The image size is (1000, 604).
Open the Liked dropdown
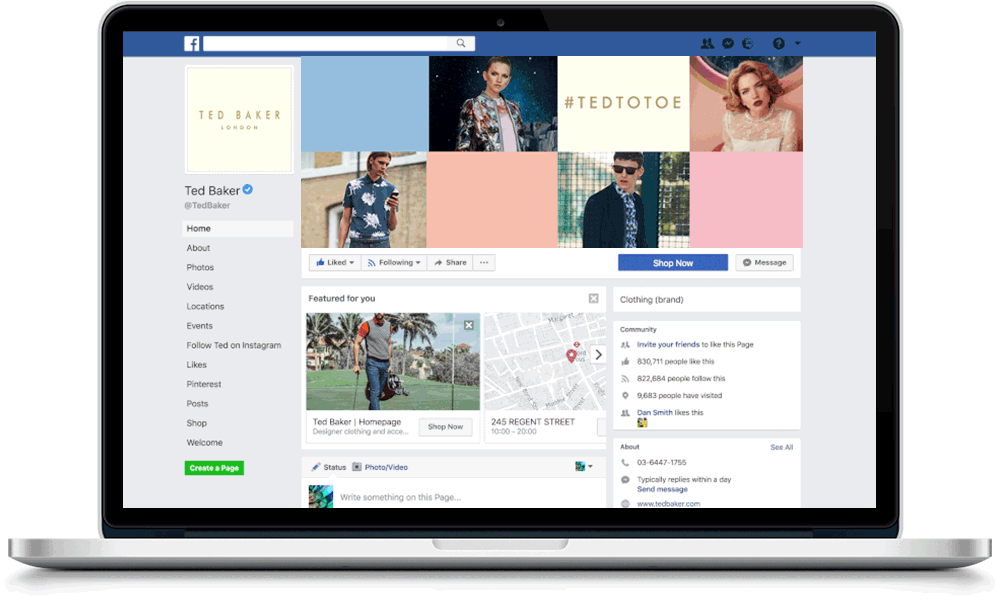335,263
